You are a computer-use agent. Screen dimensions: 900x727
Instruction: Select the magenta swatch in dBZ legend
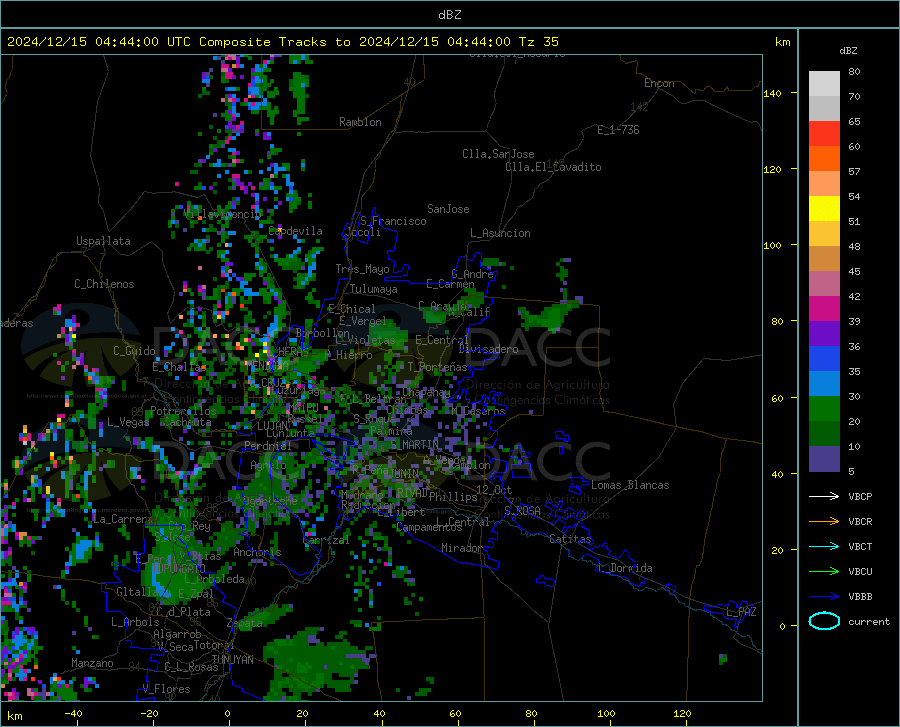[824, 309]
